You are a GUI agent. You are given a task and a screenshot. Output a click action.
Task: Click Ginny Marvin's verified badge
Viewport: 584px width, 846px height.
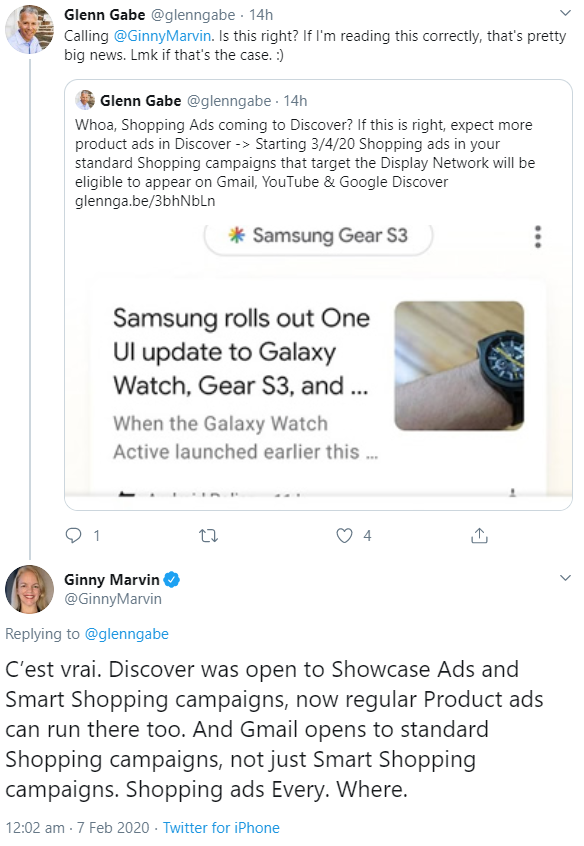tap(172, 577)
